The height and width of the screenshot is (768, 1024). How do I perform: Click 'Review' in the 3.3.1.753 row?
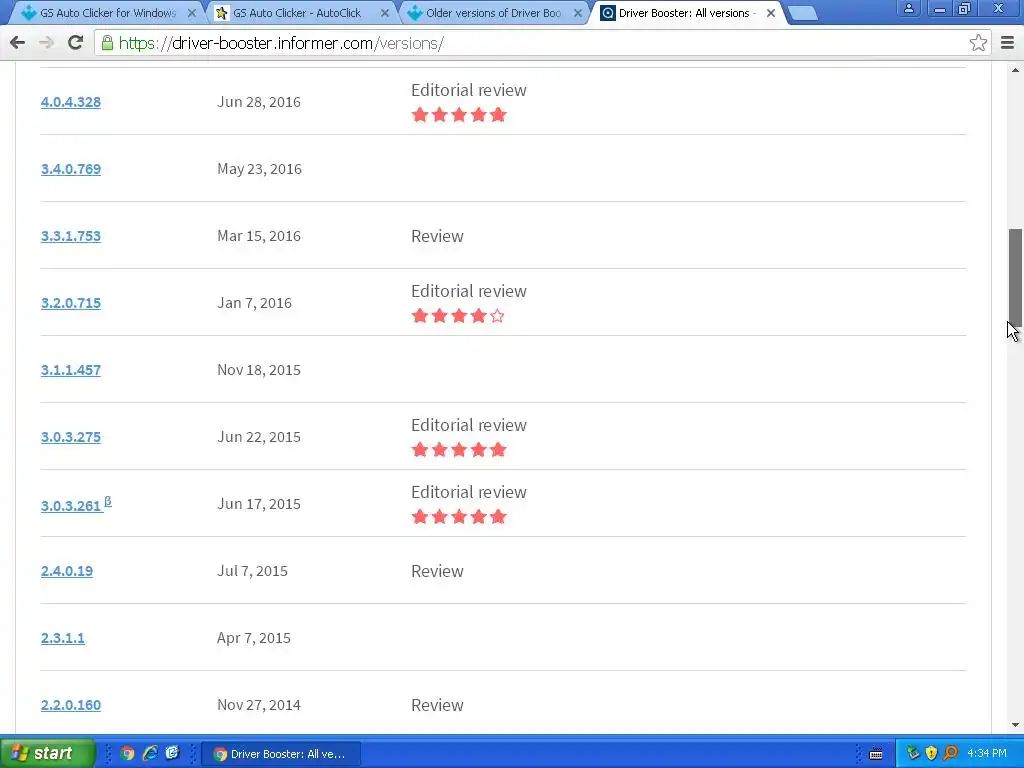[437, 236]
